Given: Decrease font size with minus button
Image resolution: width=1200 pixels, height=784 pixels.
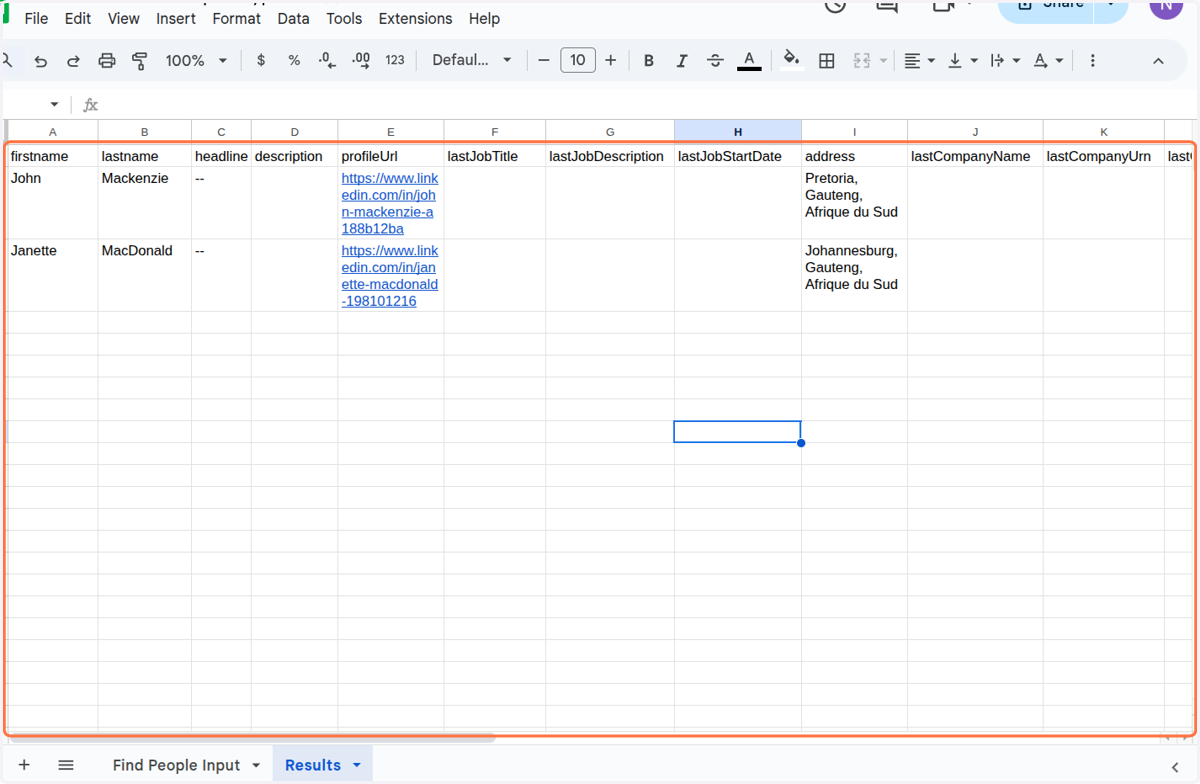Looking at the screenshot, I should 544,60.
